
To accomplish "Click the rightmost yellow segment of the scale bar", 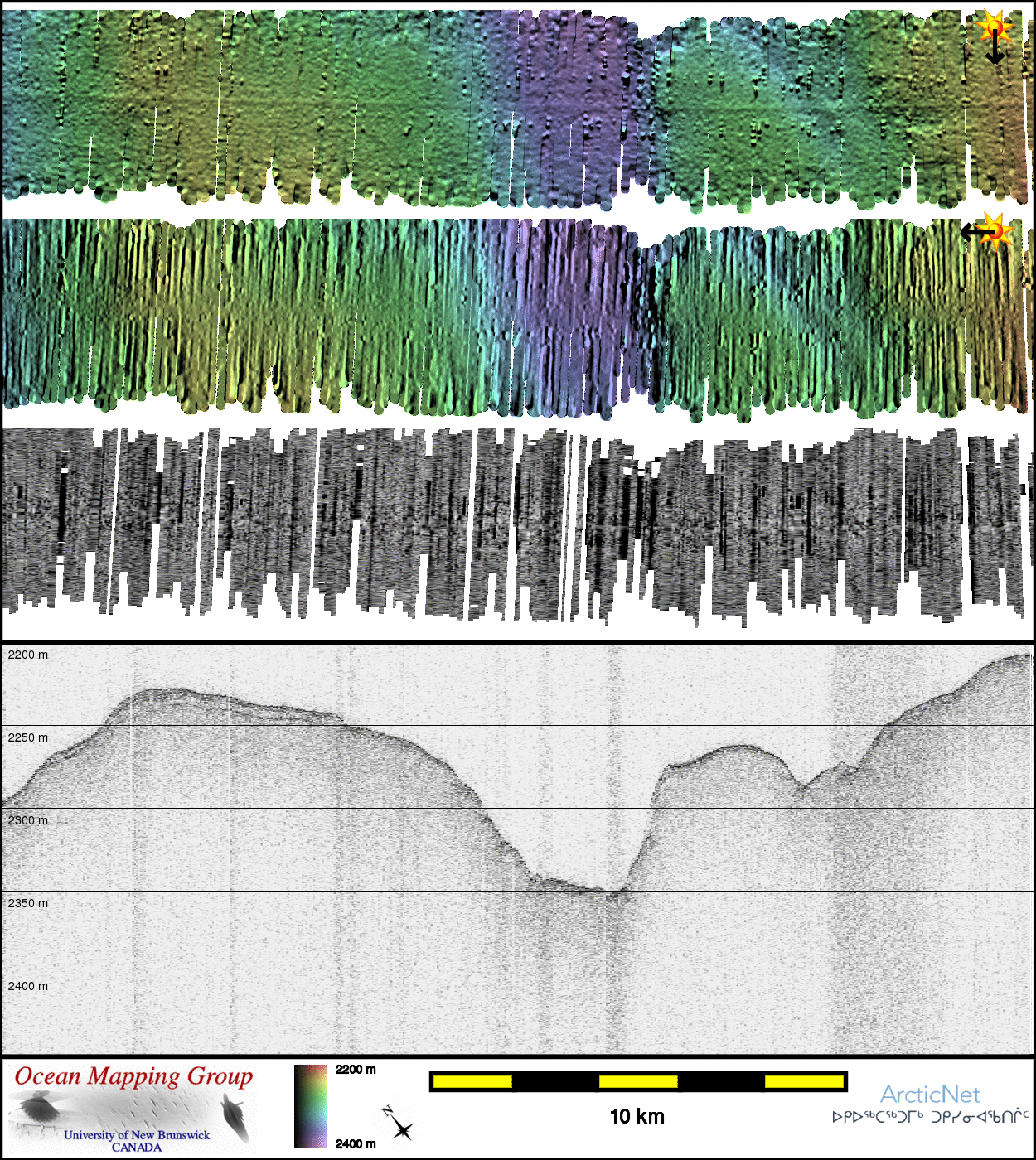I will click(803, 1081).
